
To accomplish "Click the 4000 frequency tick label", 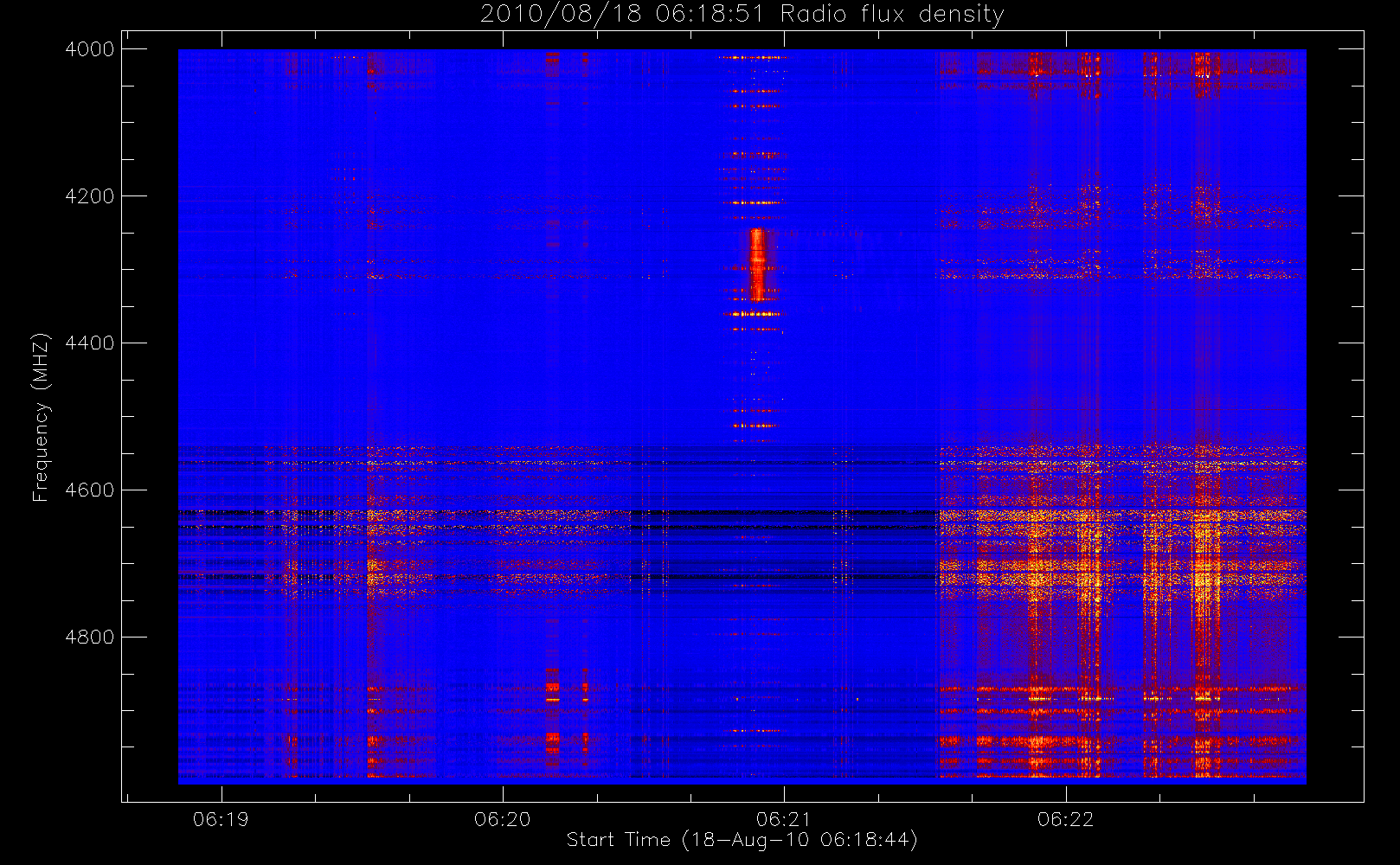I will tap(90, 49).
